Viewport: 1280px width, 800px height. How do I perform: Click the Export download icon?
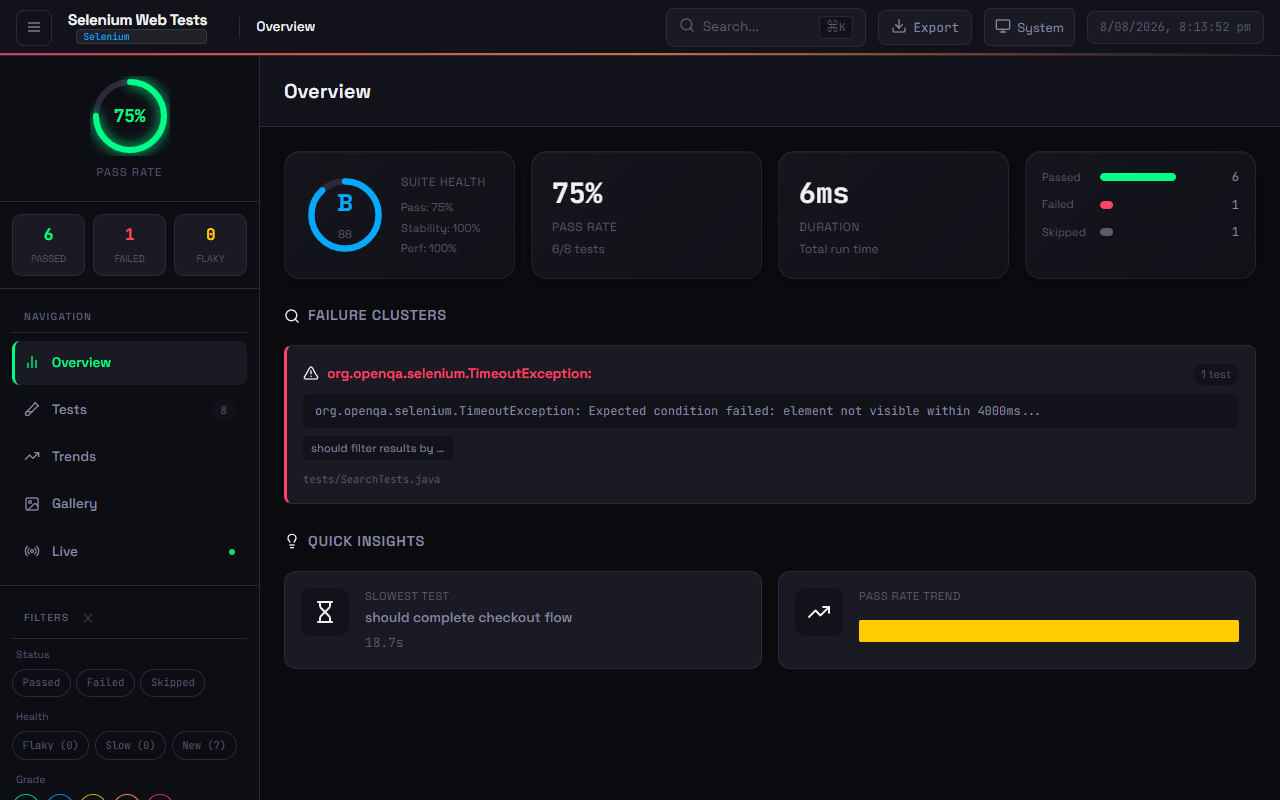899,27
